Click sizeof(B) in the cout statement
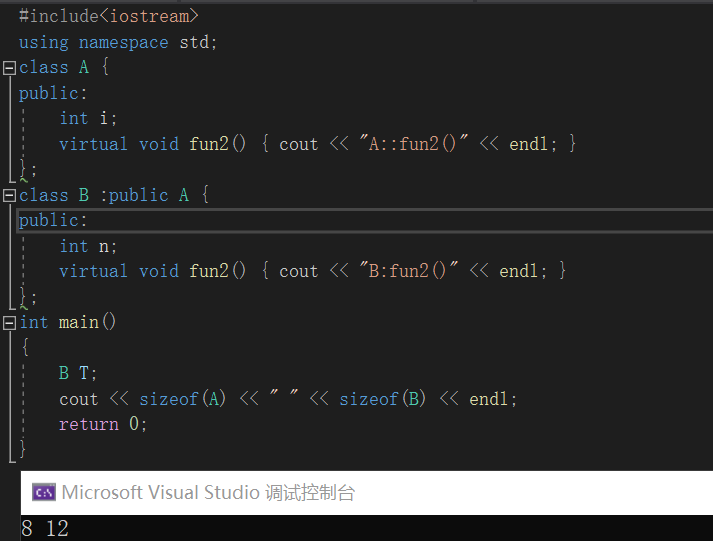713x541 pixels. pyautogui.click(x=382, y=399)
